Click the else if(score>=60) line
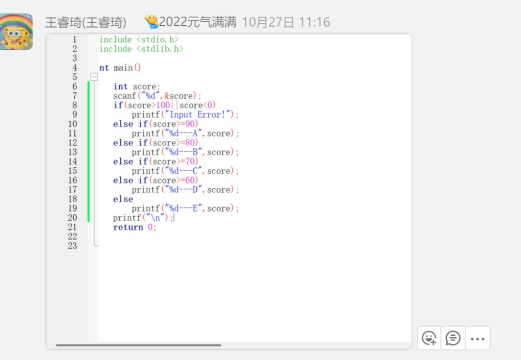The width and height of the screenshot is (521, 360). click(x=156, y=180)
